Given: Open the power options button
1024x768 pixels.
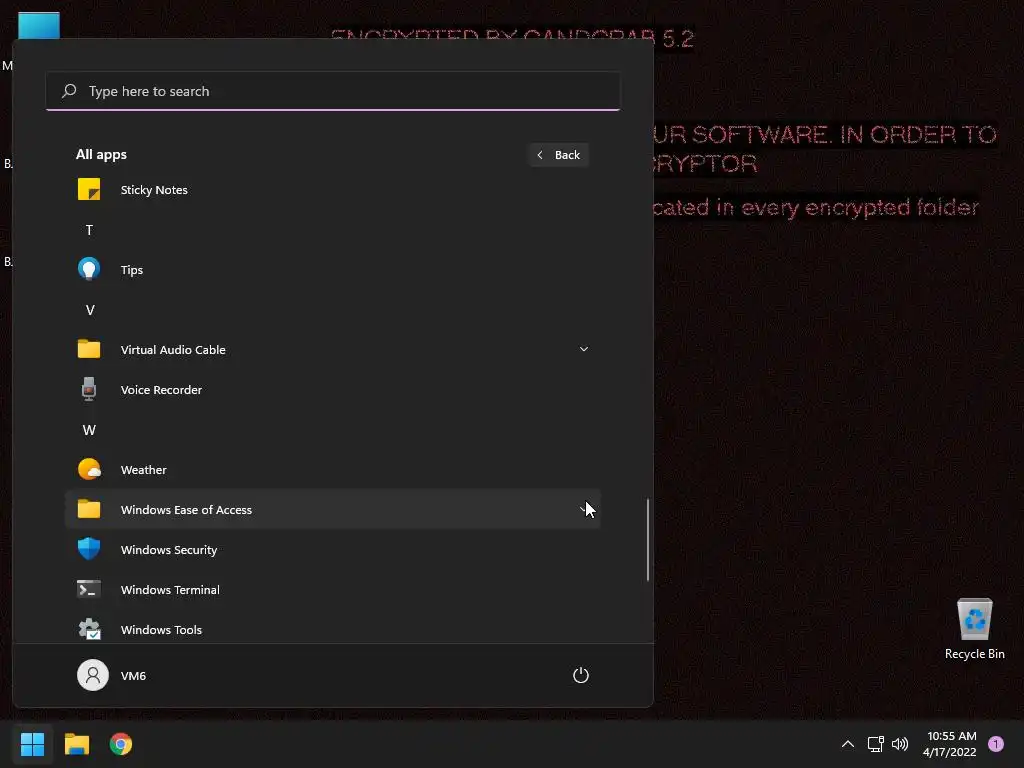Looking at the screenshot, I should [x=581, y=675].
